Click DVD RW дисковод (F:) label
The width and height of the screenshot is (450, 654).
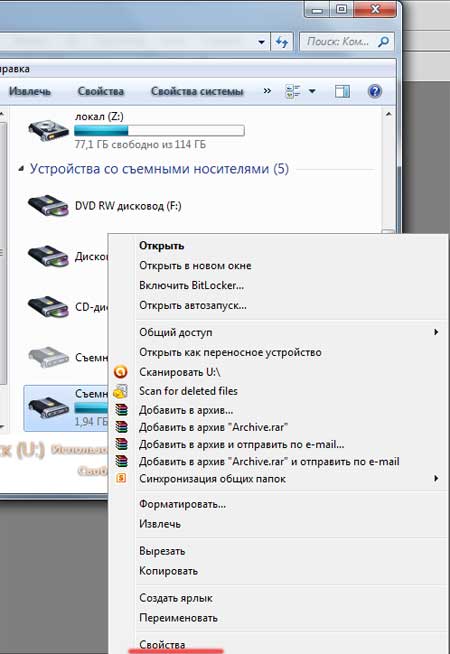tap(128, 206)
